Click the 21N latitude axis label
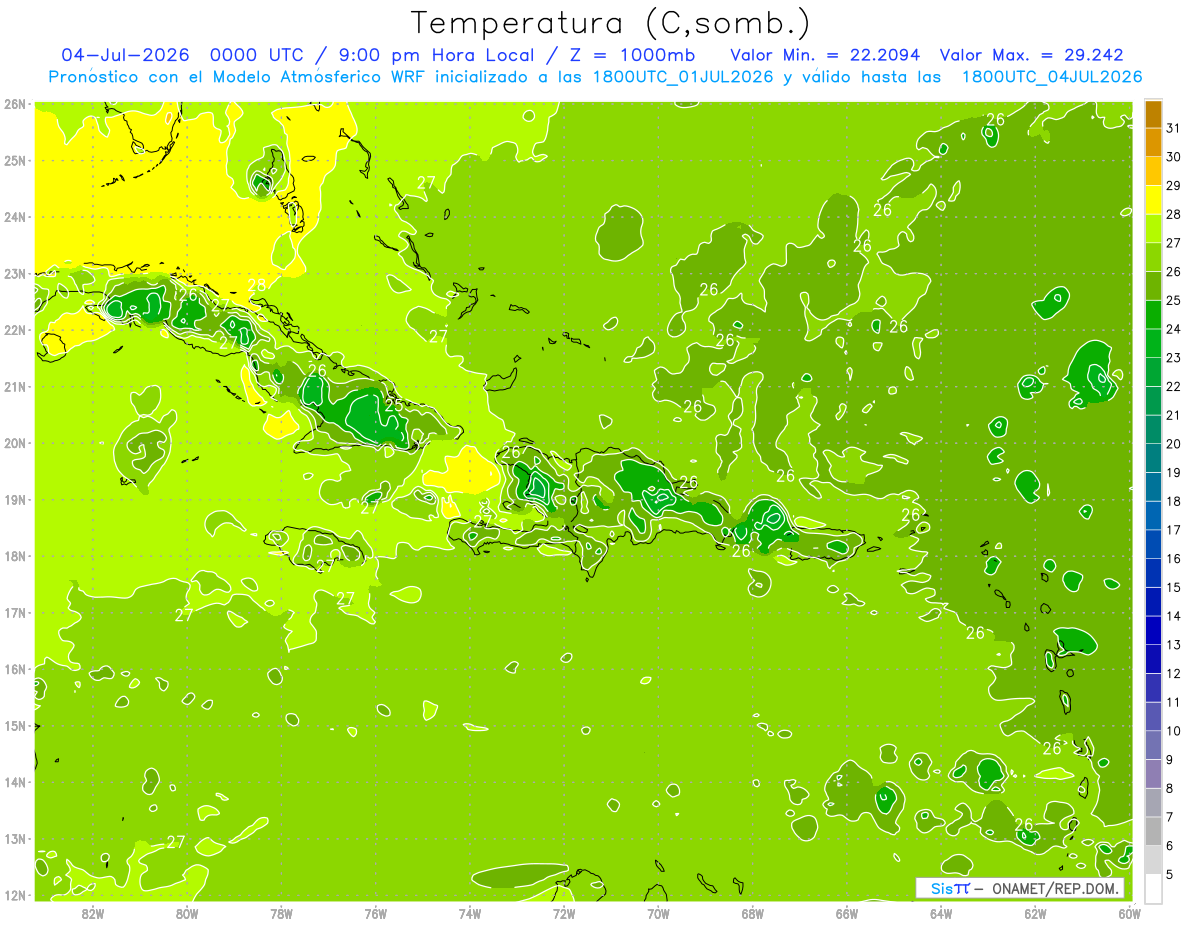The width and height of the screenshot is (1200, 927). click(15, 387)
